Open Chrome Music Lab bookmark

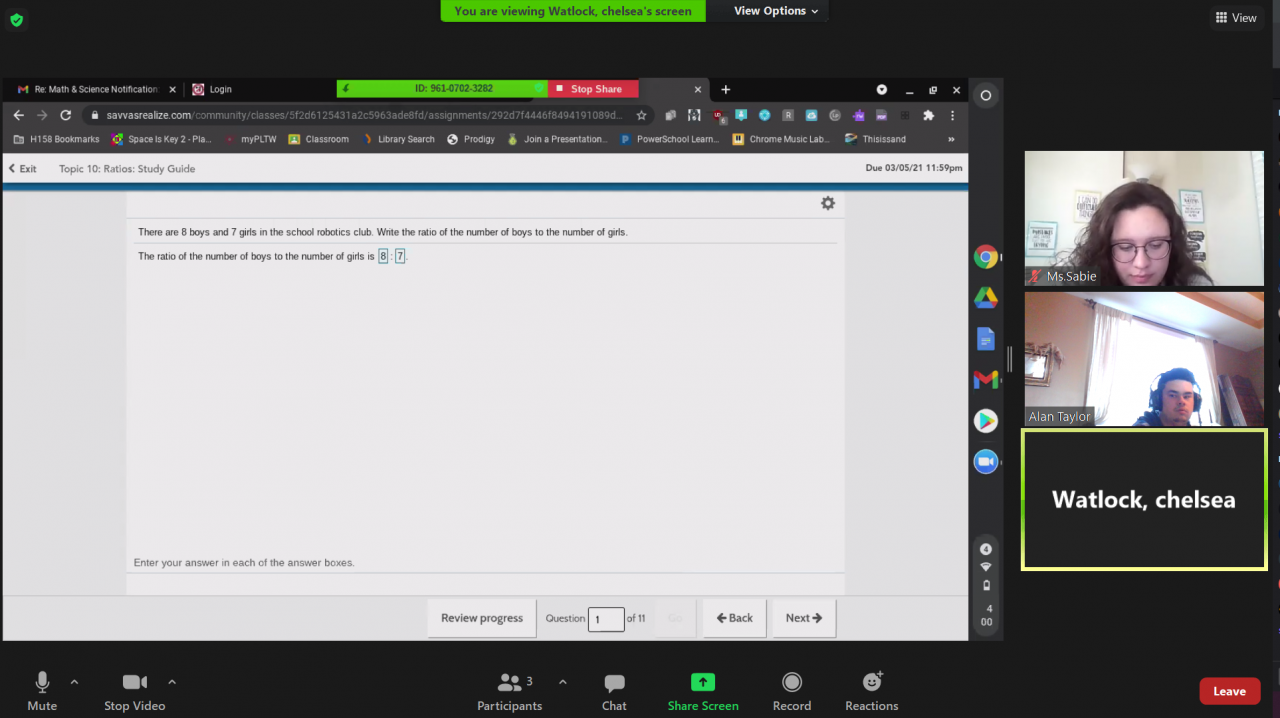click(782, 139)
